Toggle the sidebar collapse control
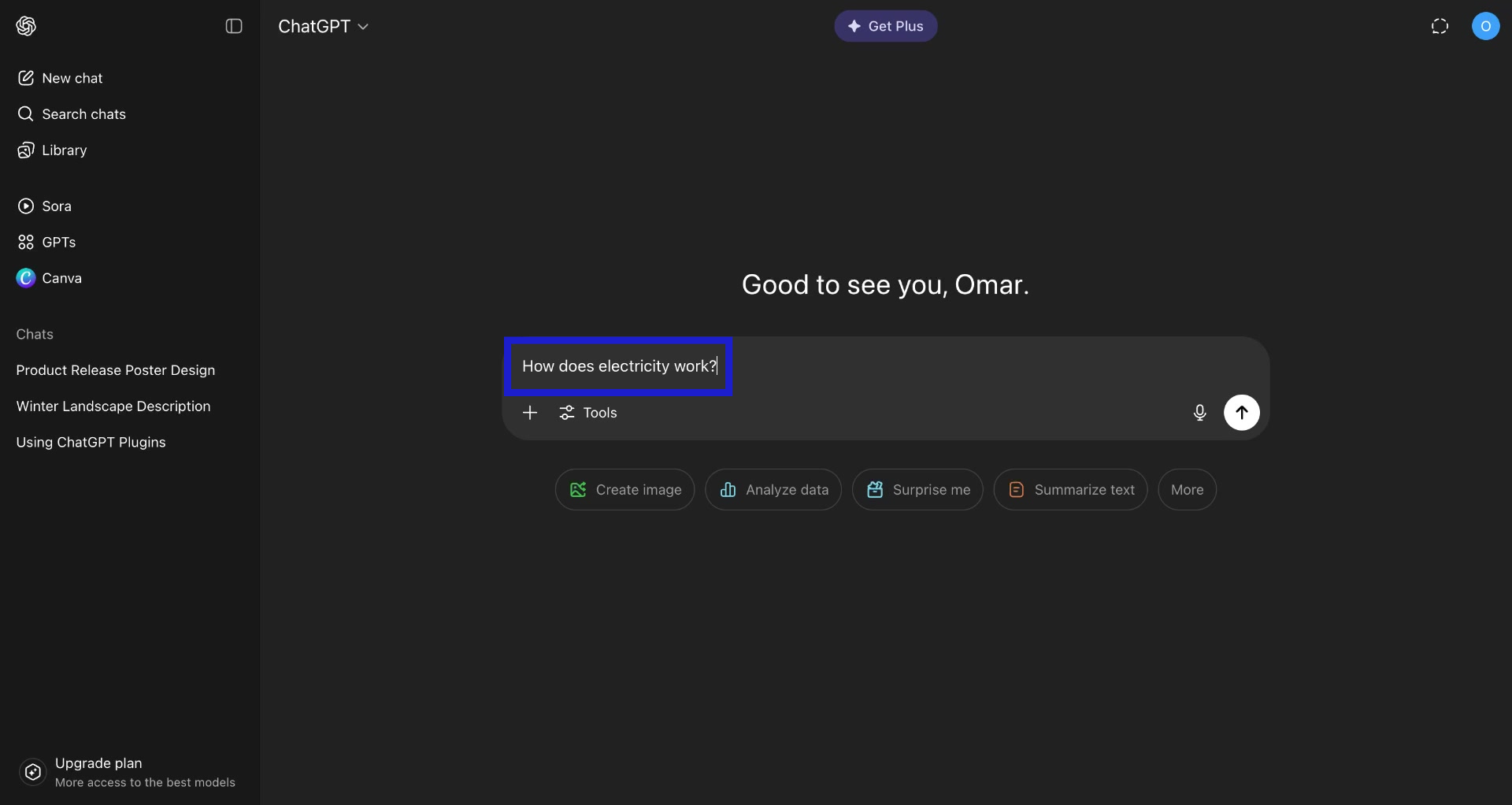Viewport: 1512px width, 805px height. [x=234, y=26]
